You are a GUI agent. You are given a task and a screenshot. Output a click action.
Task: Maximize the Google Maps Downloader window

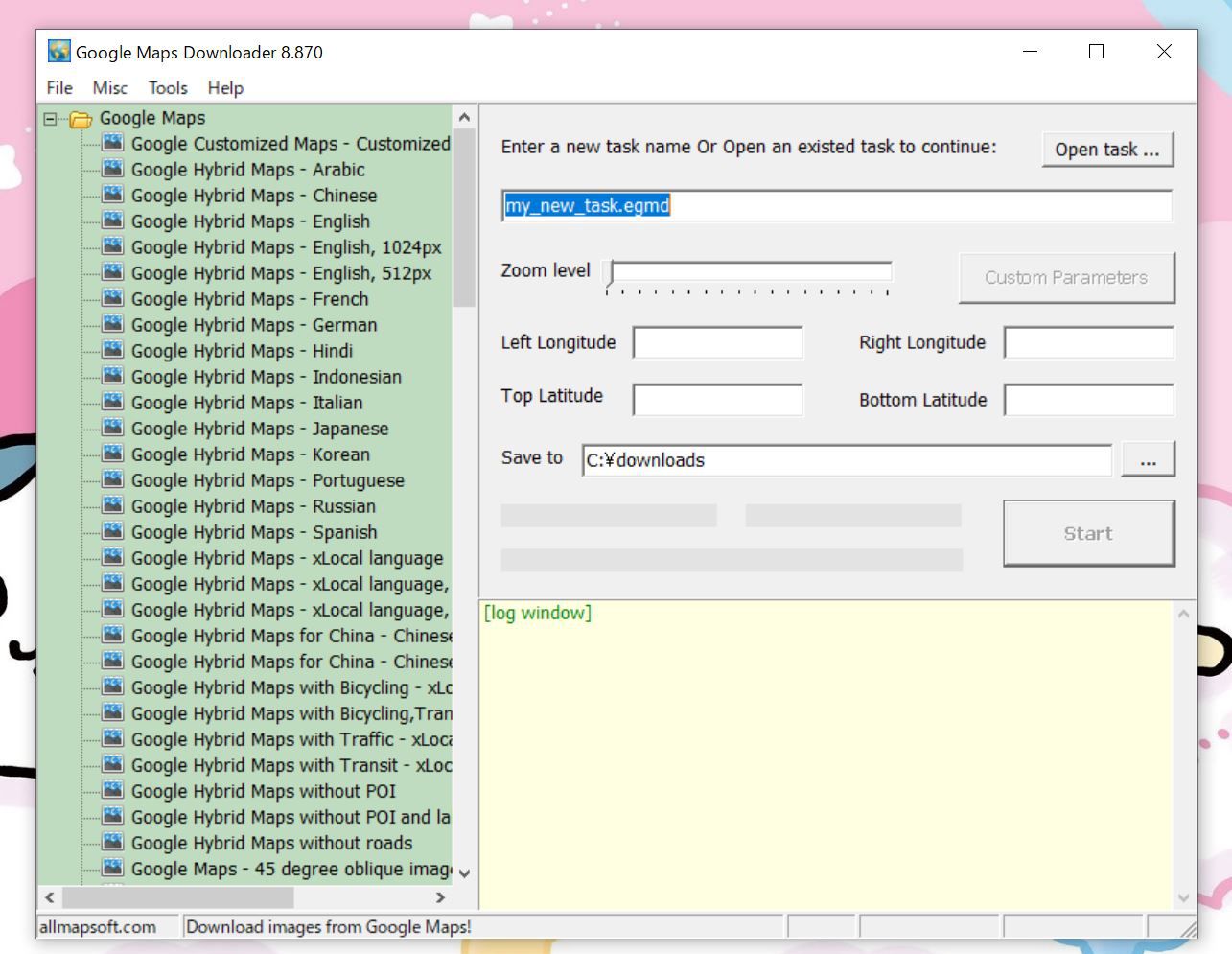(1097, 52)
